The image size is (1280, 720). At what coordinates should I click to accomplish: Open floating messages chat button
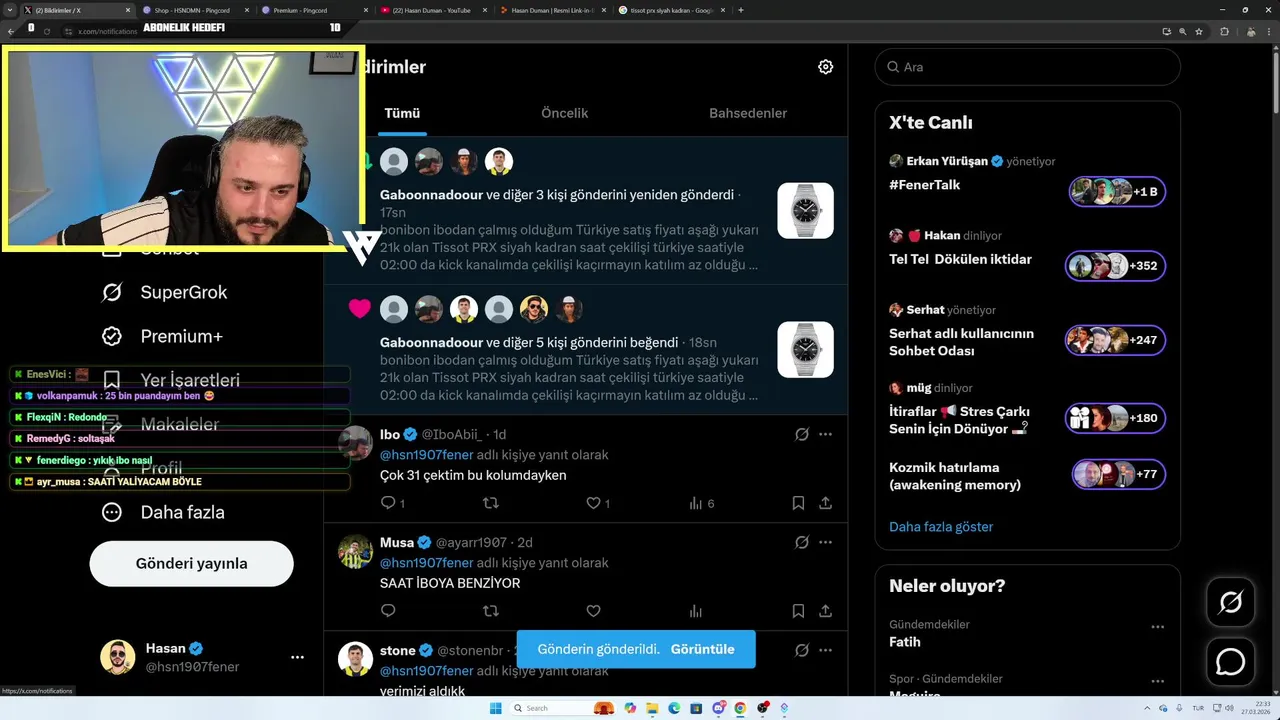(x=1230, y=662)
